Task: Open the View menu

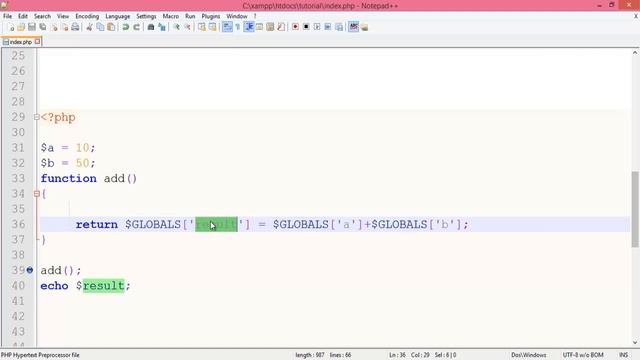Action: (62, 16)
